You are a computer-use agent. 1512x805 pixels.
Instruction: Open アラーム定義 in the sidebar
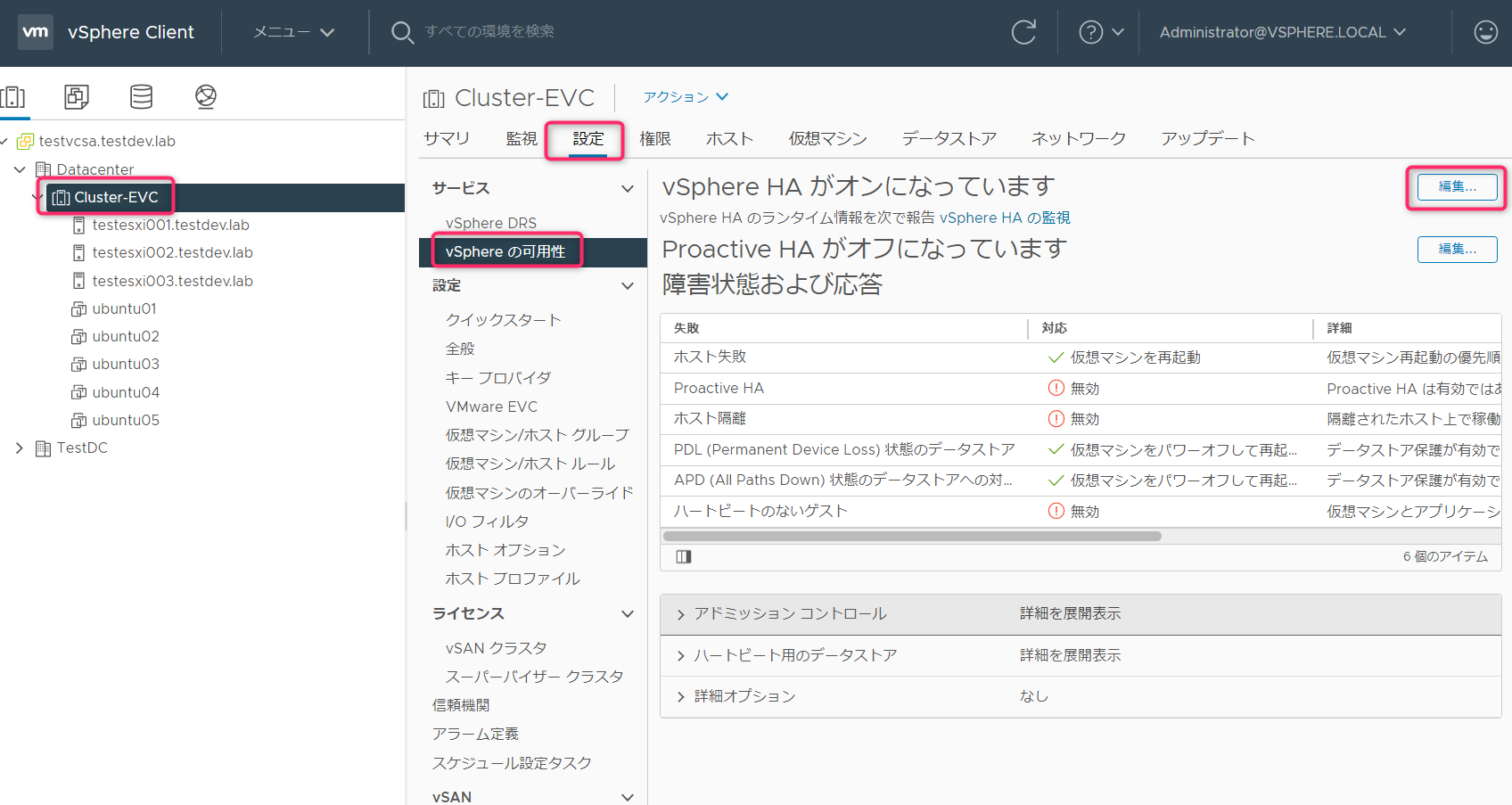click(x=475, y=735)
